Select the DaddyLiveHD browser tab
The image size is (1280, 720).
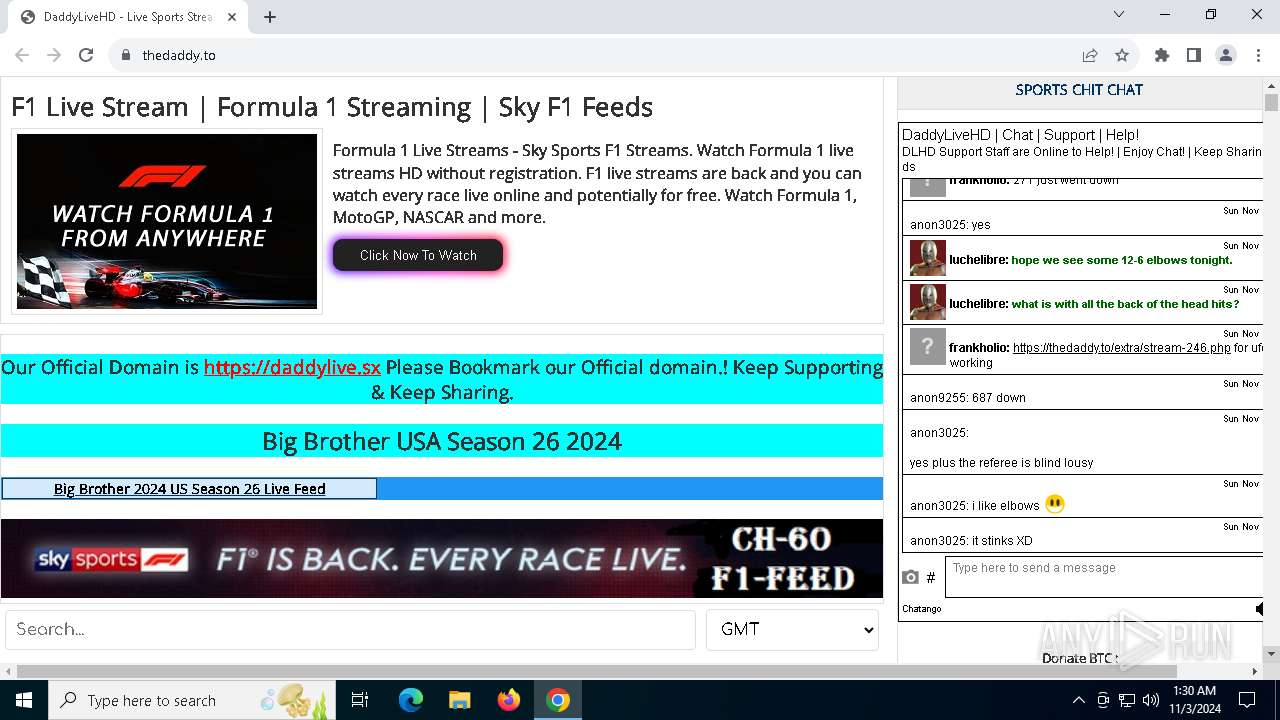point(128,17)
